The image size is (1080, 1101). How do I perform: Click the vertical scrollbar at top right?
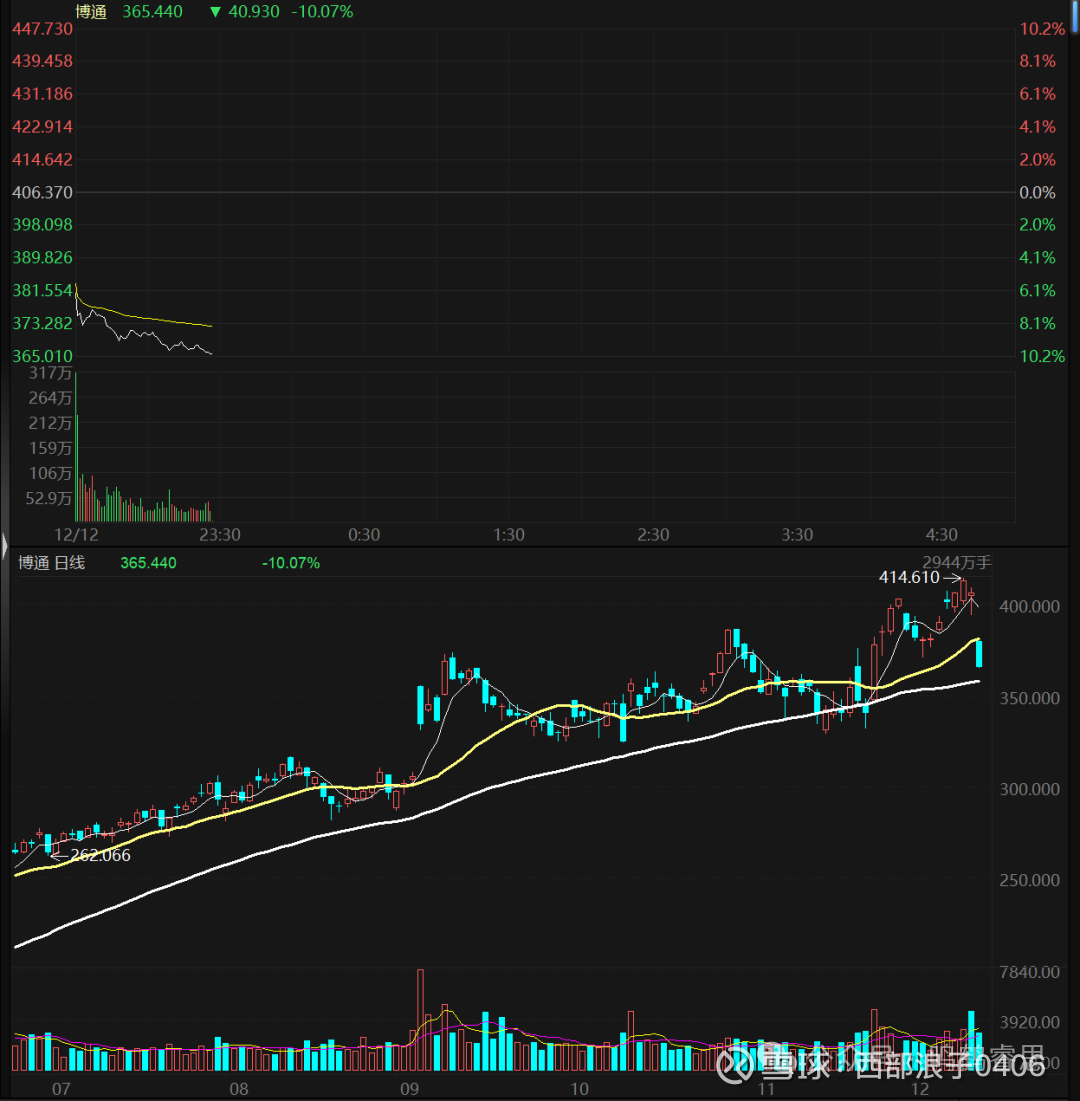[1074, 17]
